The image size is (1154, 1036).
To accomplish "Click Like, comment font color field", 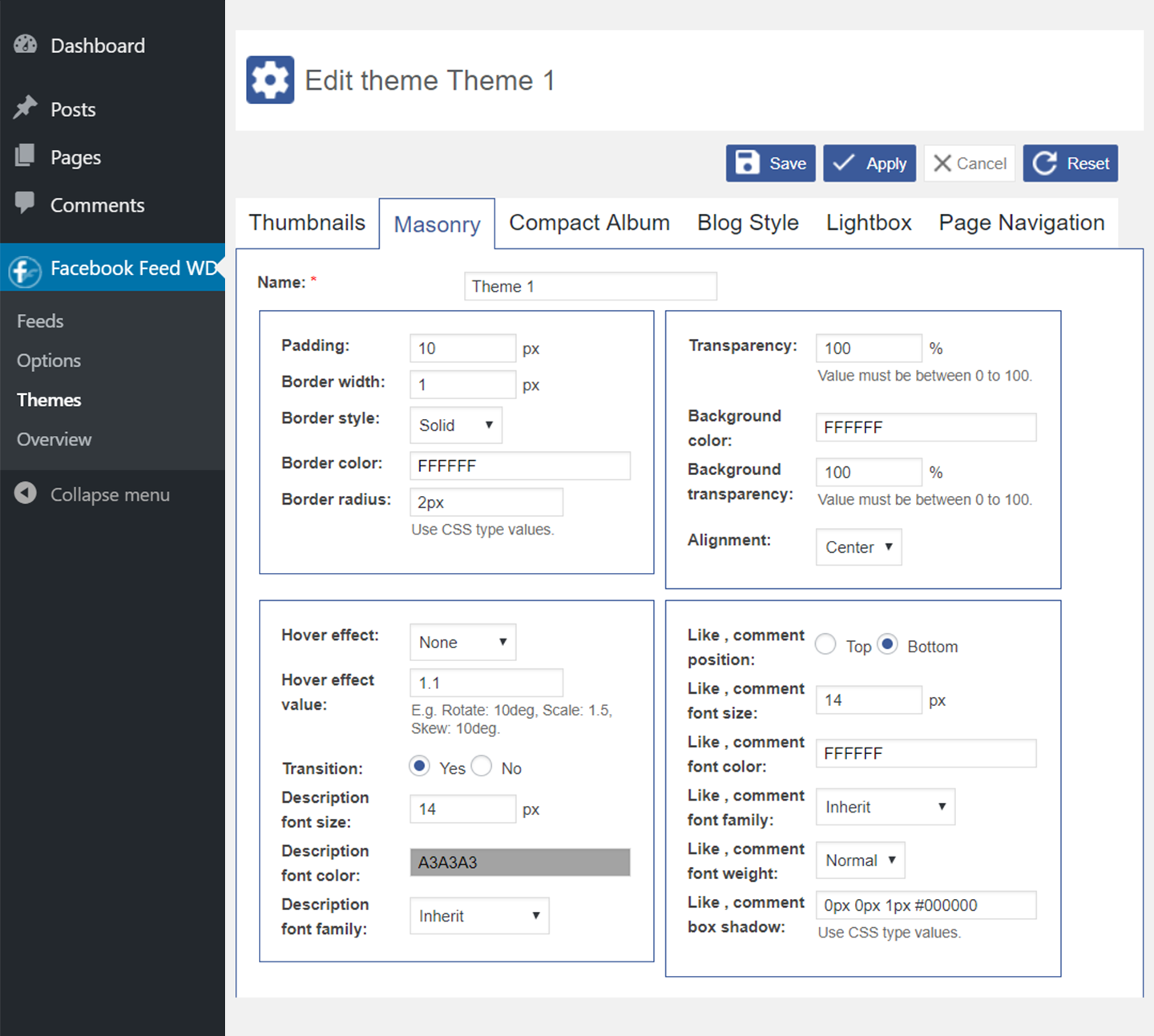I will coord(926,754).
